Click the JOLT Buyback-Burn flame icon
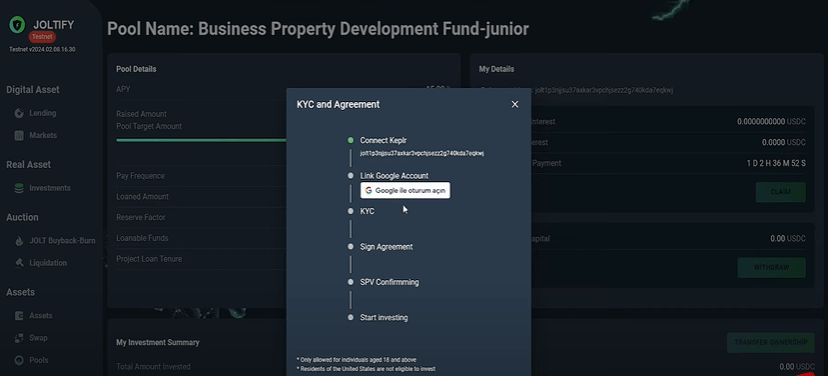 (19, 241)
